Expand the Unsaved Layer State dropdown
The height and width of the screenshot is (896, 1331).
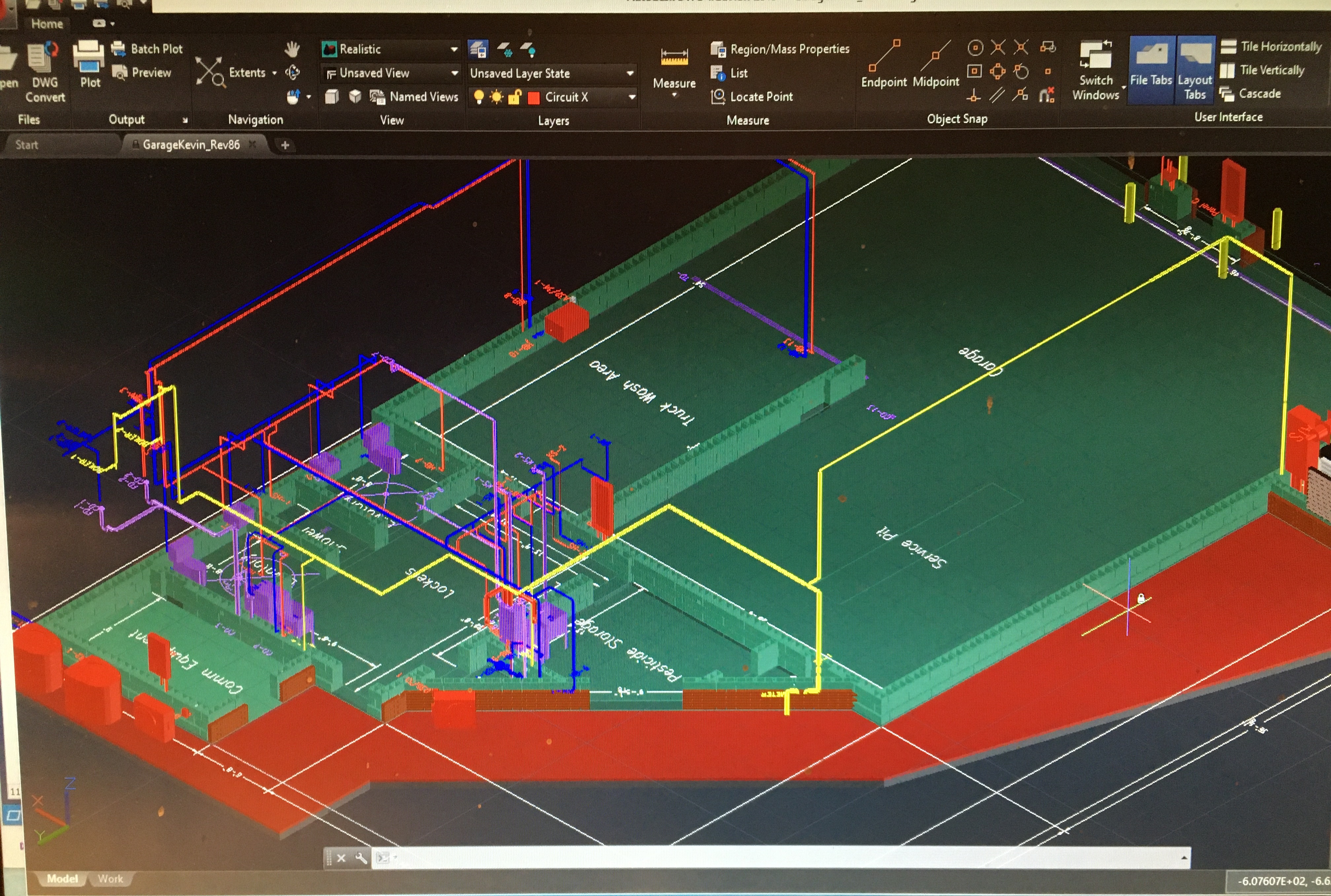pyautogui.click(x=630, y=73)
